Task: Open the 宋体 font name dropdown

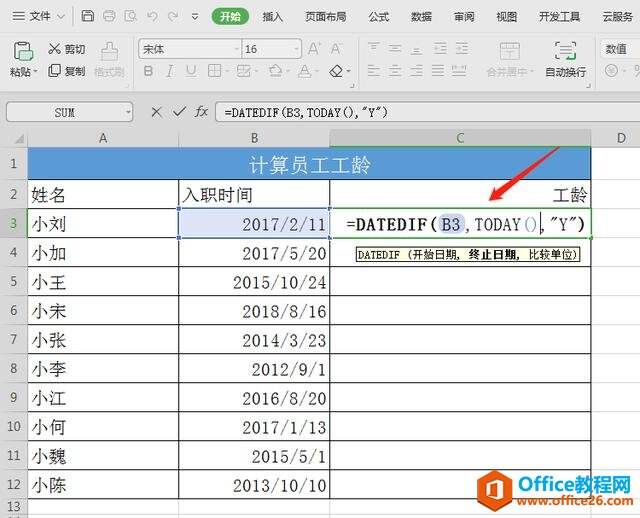Action: click(236, 49)
